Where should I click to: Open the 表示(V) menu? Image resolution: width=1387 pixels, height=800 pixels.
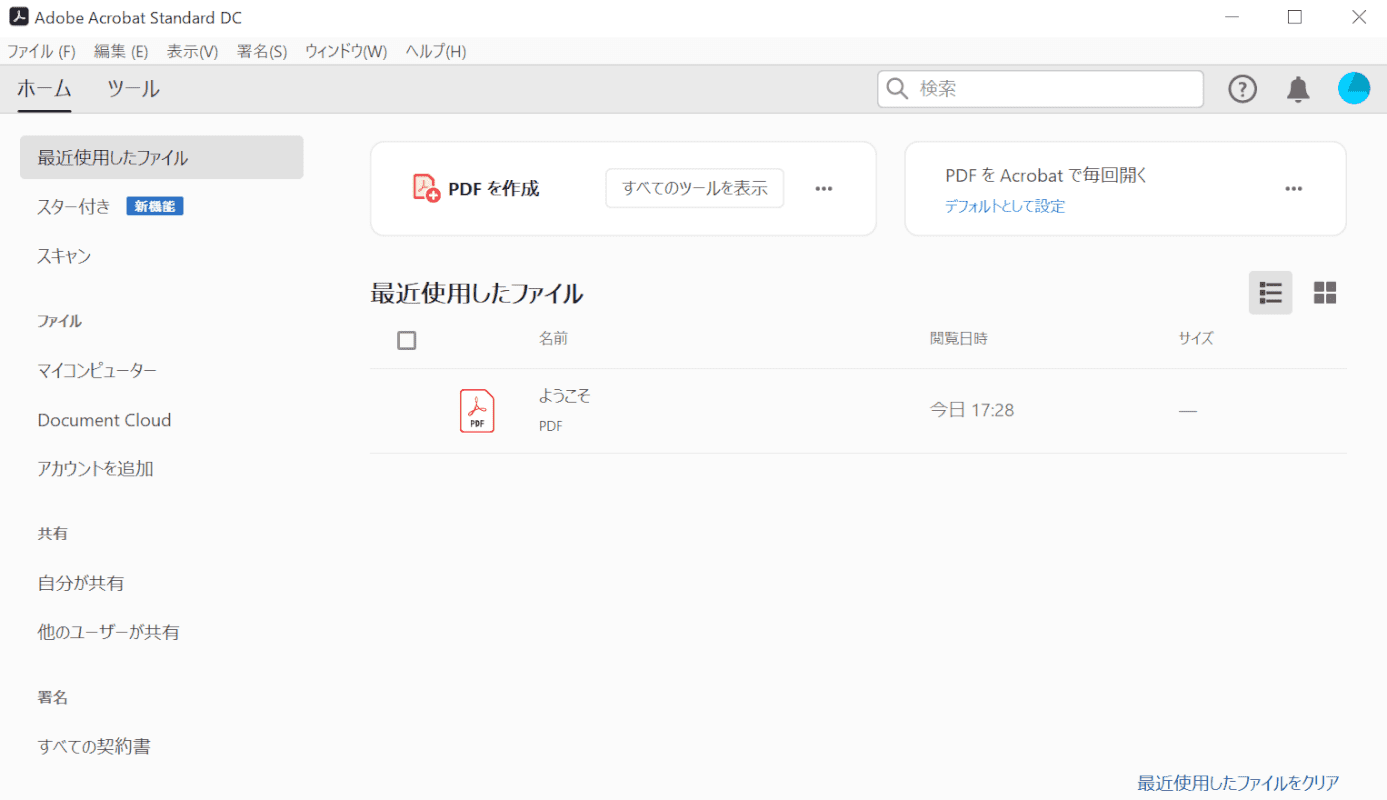(x=192, y=51)
